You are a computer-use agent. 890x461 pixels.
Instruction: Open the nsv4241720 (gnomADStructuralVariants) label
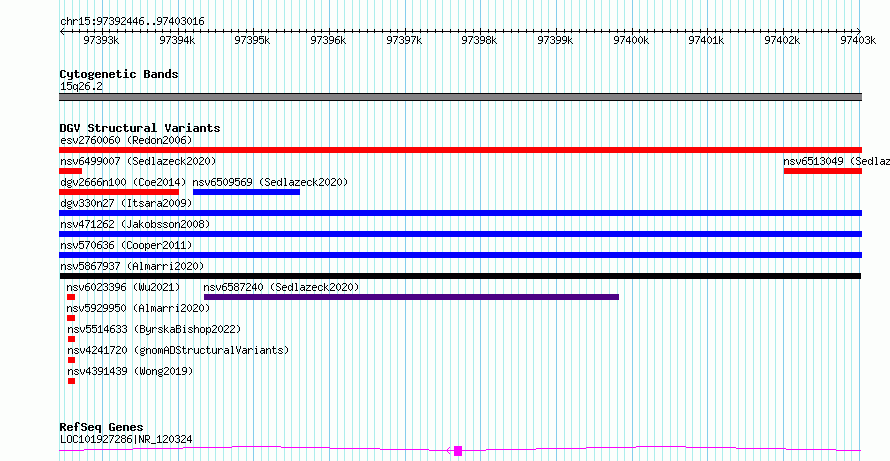(x=178, y=350)
